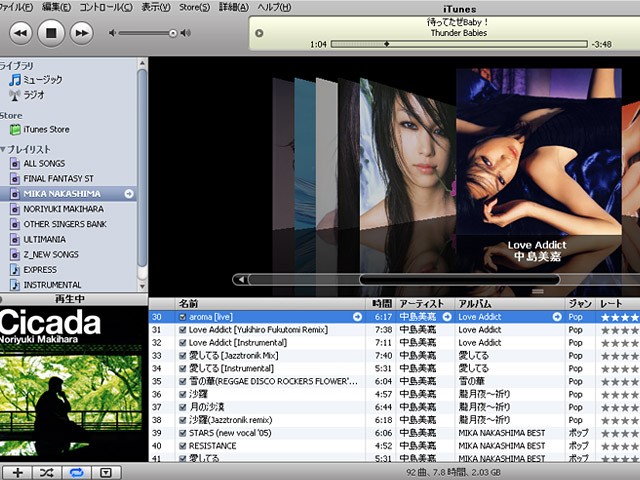This screenshot has height=480, width=640.
Task: Collapse the プレイリスト section triangle
Action: [3, 149]
